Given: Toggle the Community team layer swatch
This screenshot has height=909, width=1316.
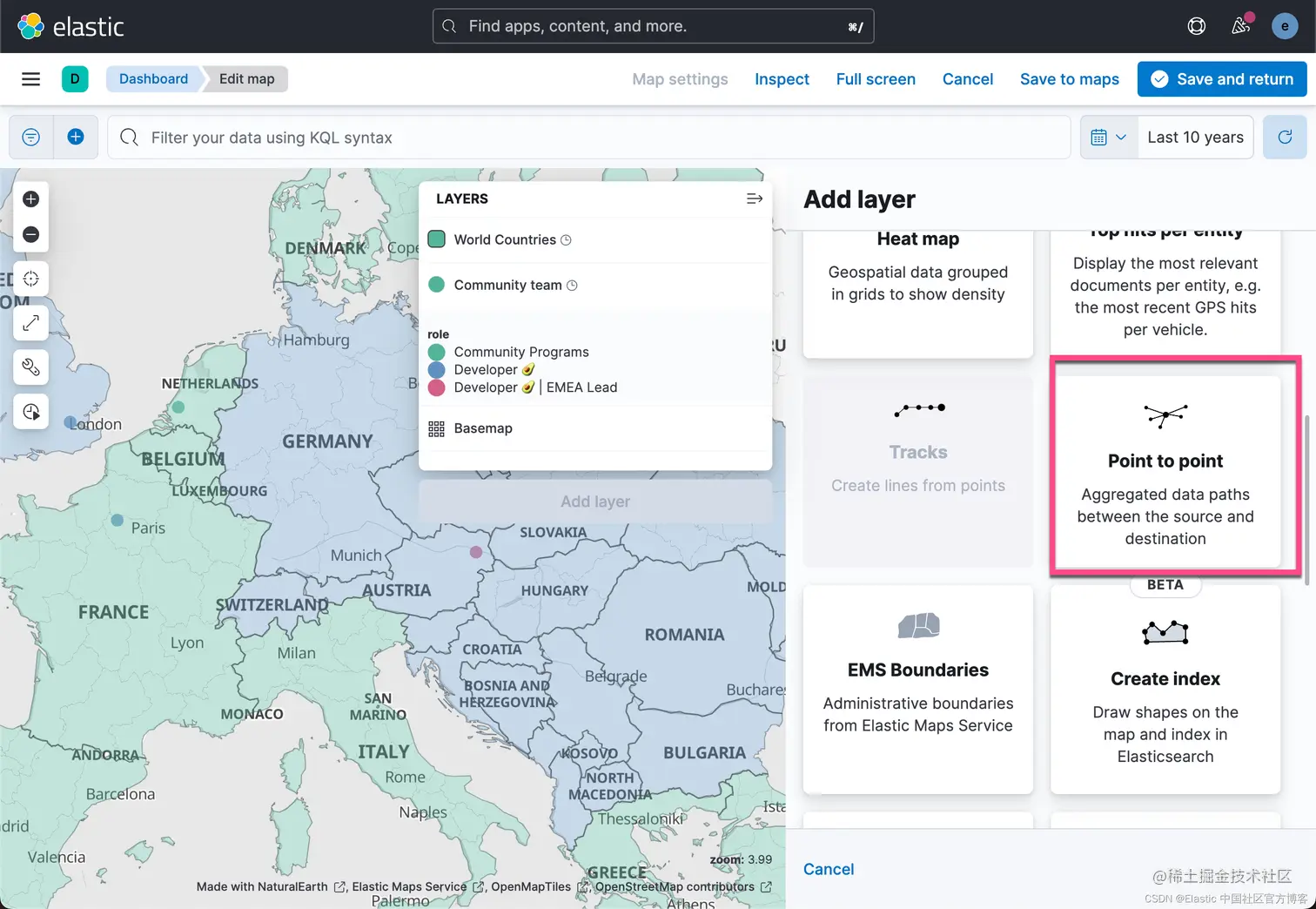Looking at the screenshot, I should coord(437,285).
